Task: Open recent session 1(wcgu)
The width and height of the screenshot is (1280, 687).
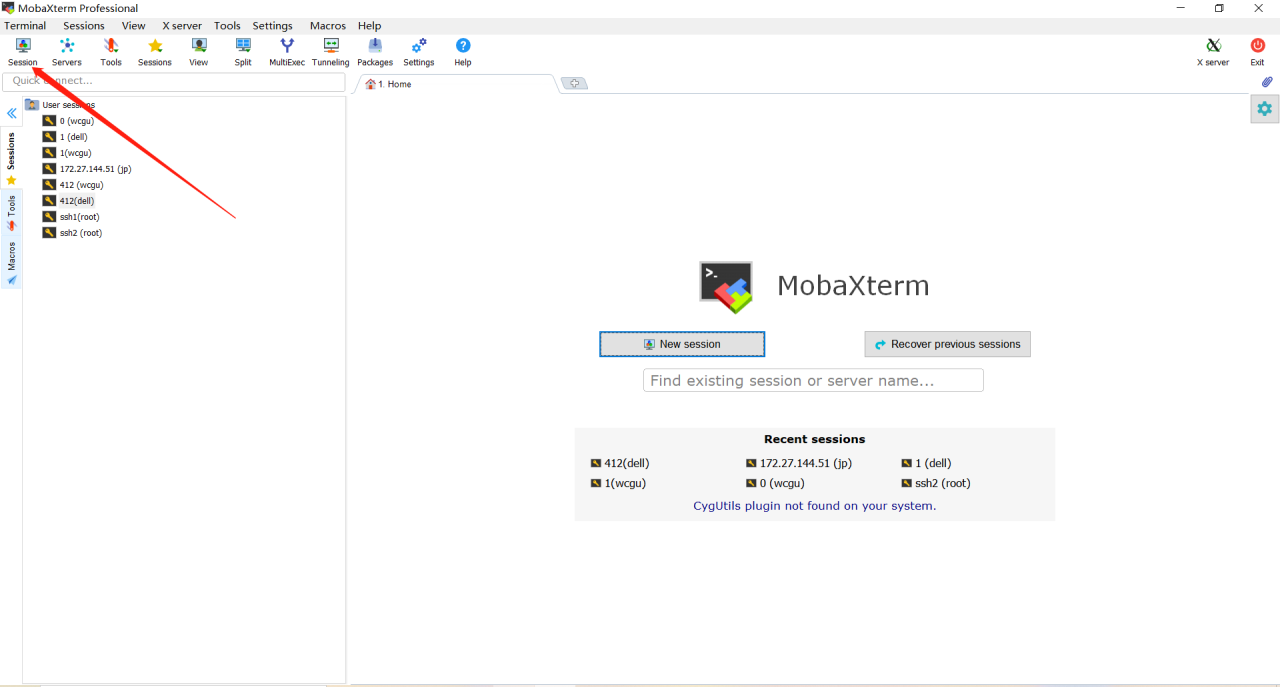Action: (620, 483)
